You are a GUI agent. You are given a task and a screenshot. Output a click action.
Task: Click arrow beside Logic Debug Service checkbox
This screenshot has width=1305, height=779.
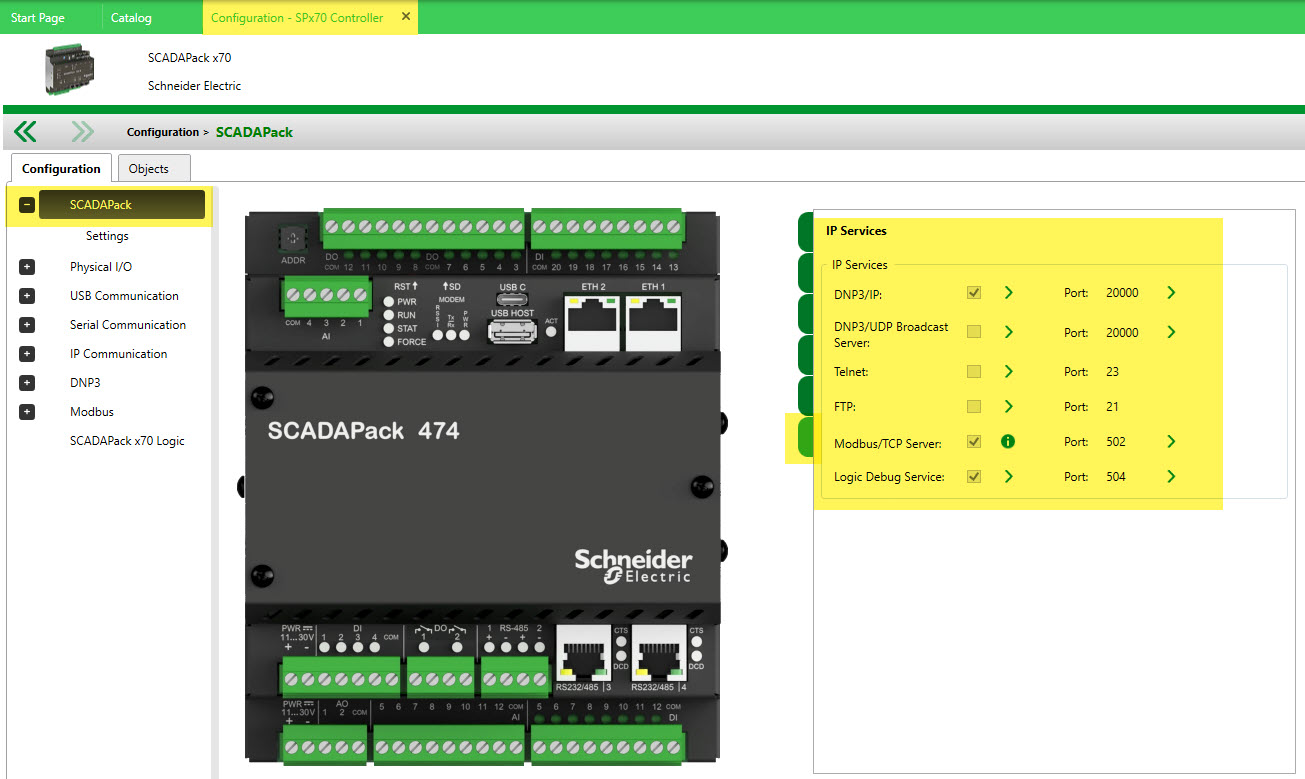click(x=1008, y=477)
